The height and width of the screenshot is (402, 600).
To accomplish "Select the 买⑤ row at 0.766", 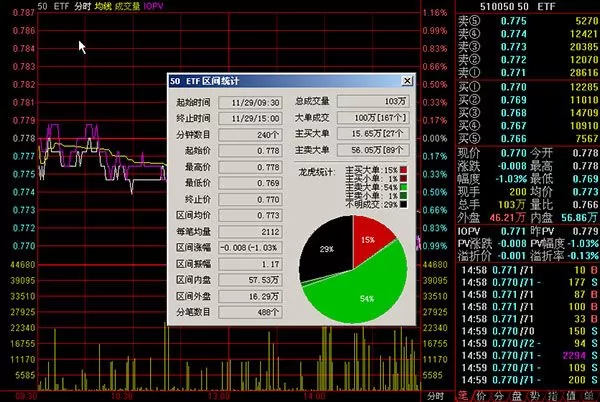I will click(528, 139).
